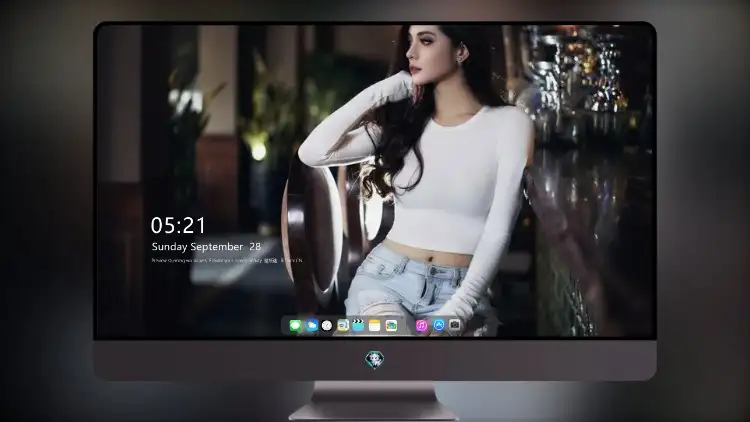
Task: Launch the pink iTunes music icon
Action: click(422, 326)
